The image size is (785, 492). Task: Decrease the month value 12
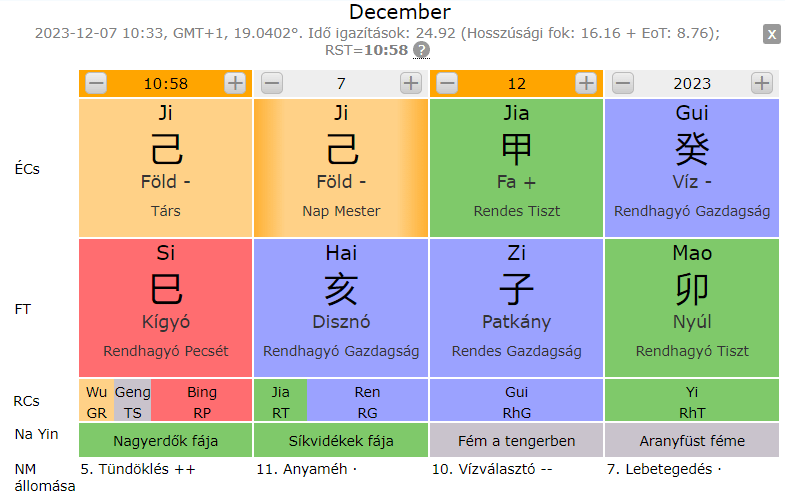[447, 83]
